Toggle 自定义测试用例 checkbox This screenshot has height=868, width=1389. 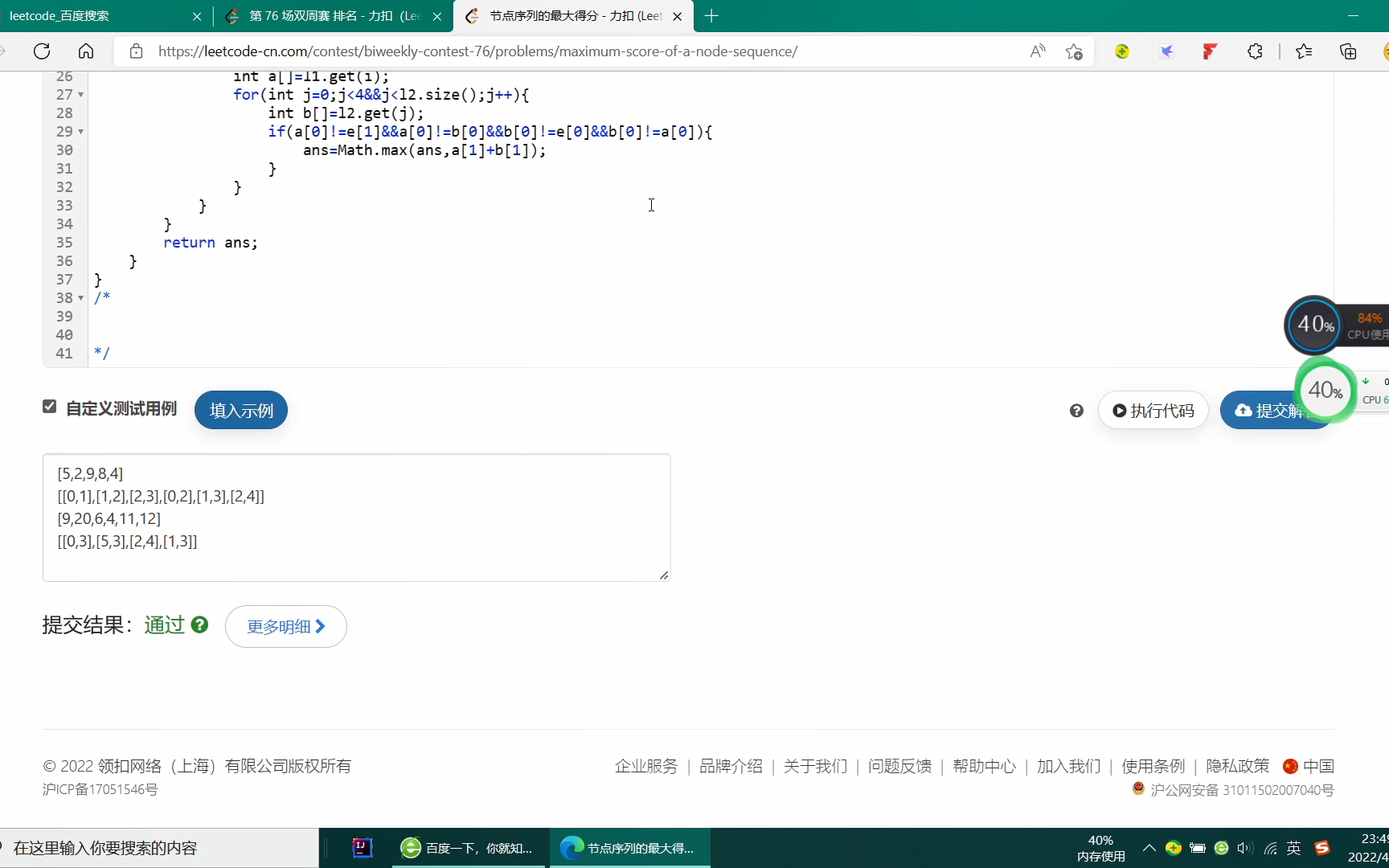50,407
